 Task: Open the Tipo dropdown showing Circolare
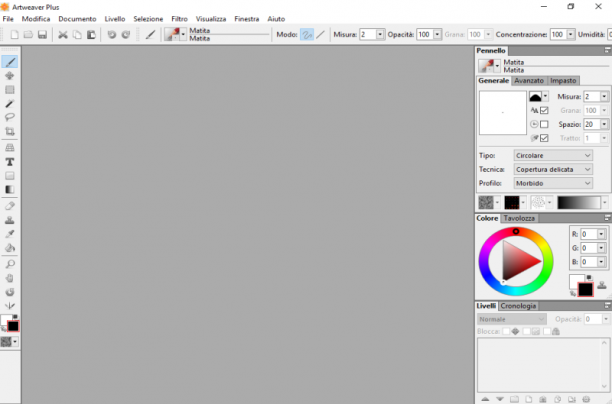[553, 155]
